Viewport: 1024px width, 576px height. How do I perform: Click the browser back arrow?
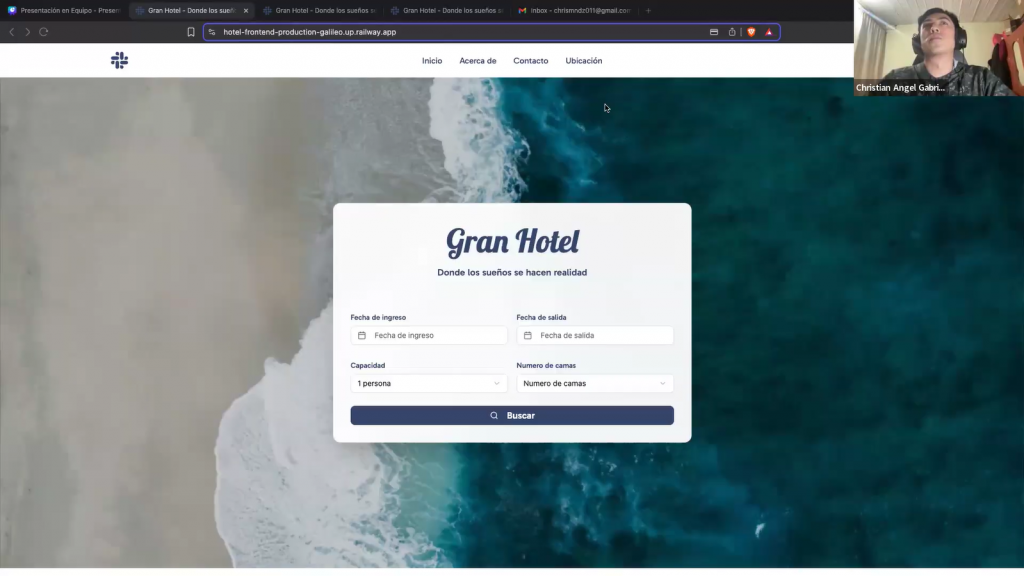tap(12, 32)
